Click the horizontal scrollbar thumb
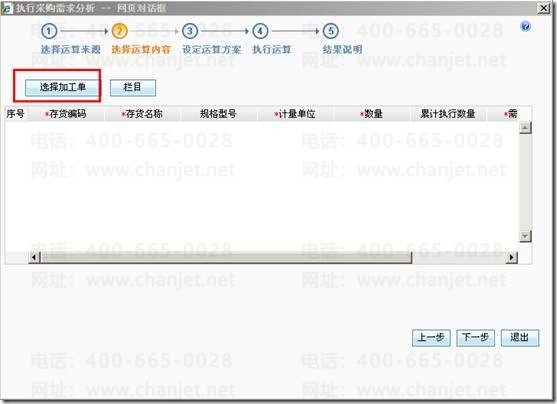The width and height of the screenshot is (557, 404). coord(226,257)
